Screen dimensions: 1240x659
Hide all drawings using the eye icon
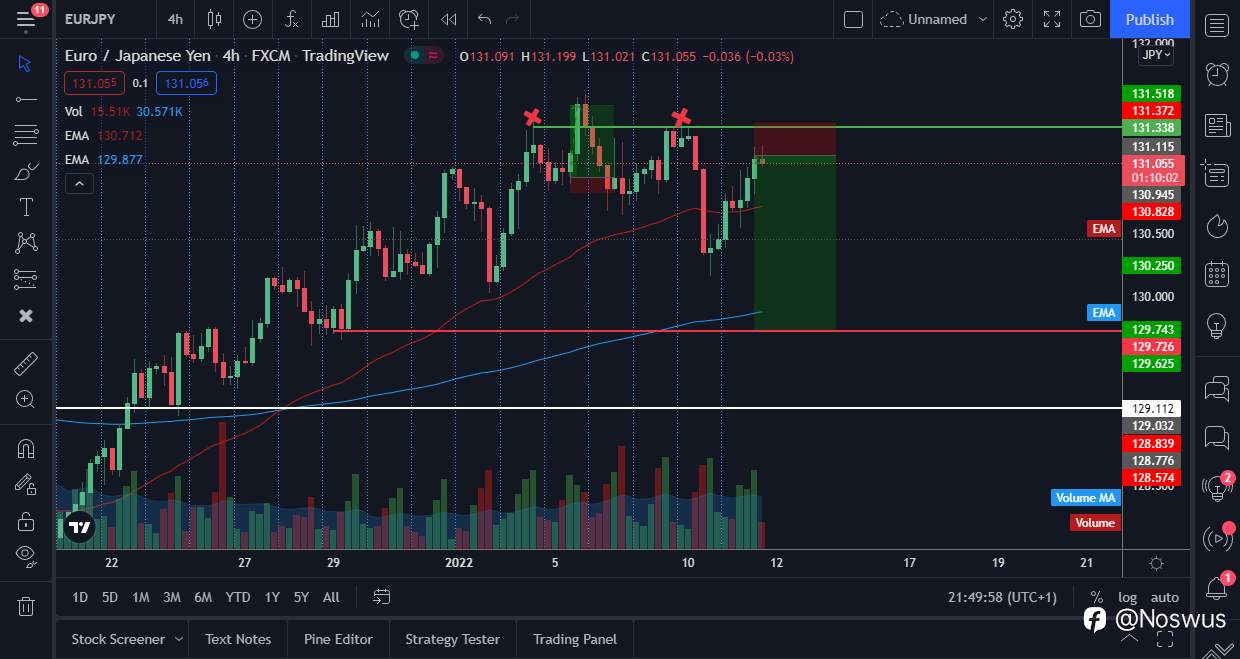[25, 555]
